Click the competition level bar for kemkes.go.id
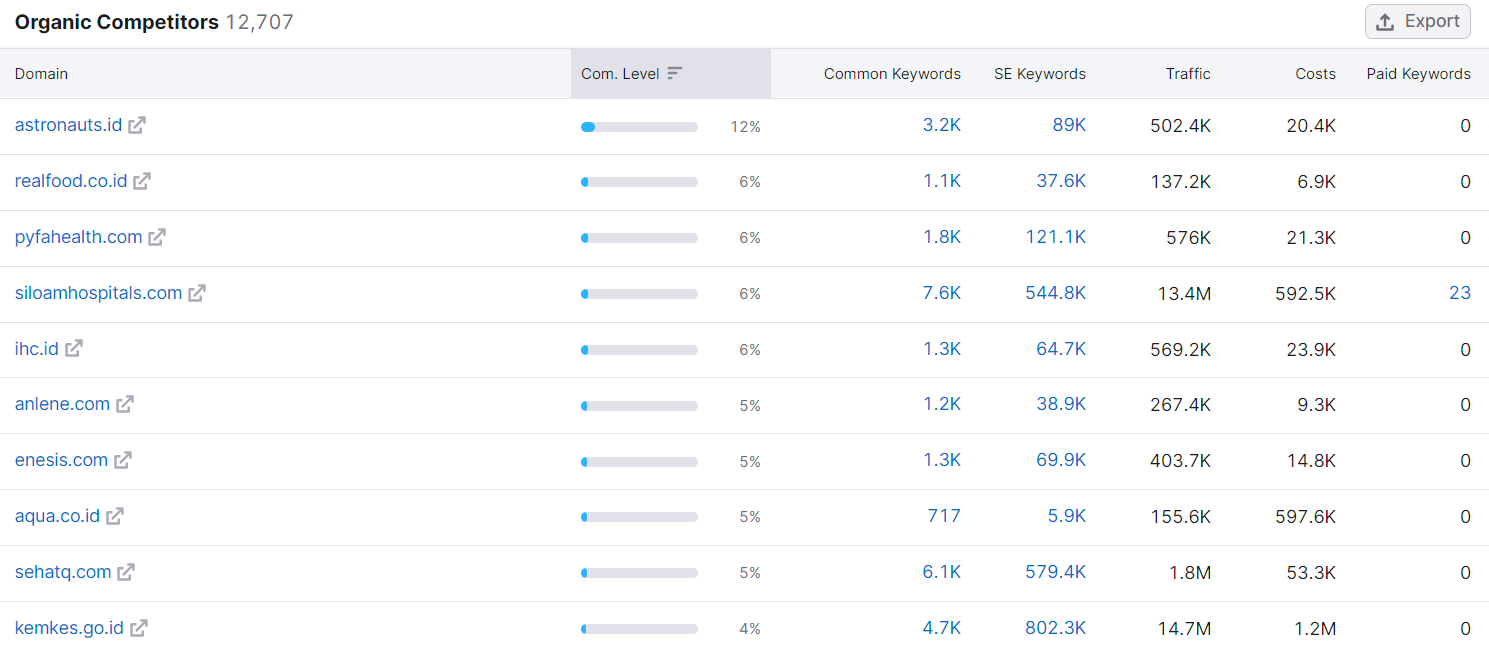Screen dimensions: 1489x654 pos(639,629)
